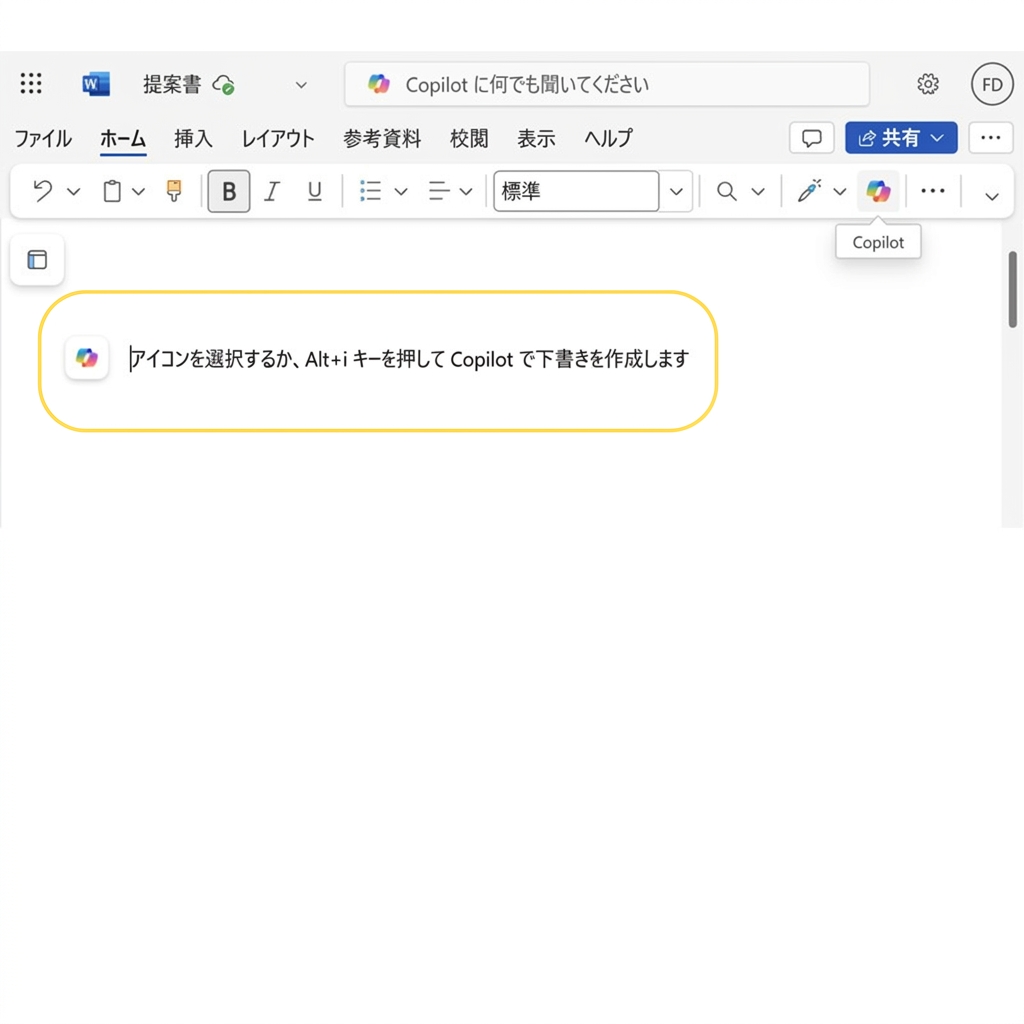
Task: Open the comments pane icon
Action: (x=811, y=138)
